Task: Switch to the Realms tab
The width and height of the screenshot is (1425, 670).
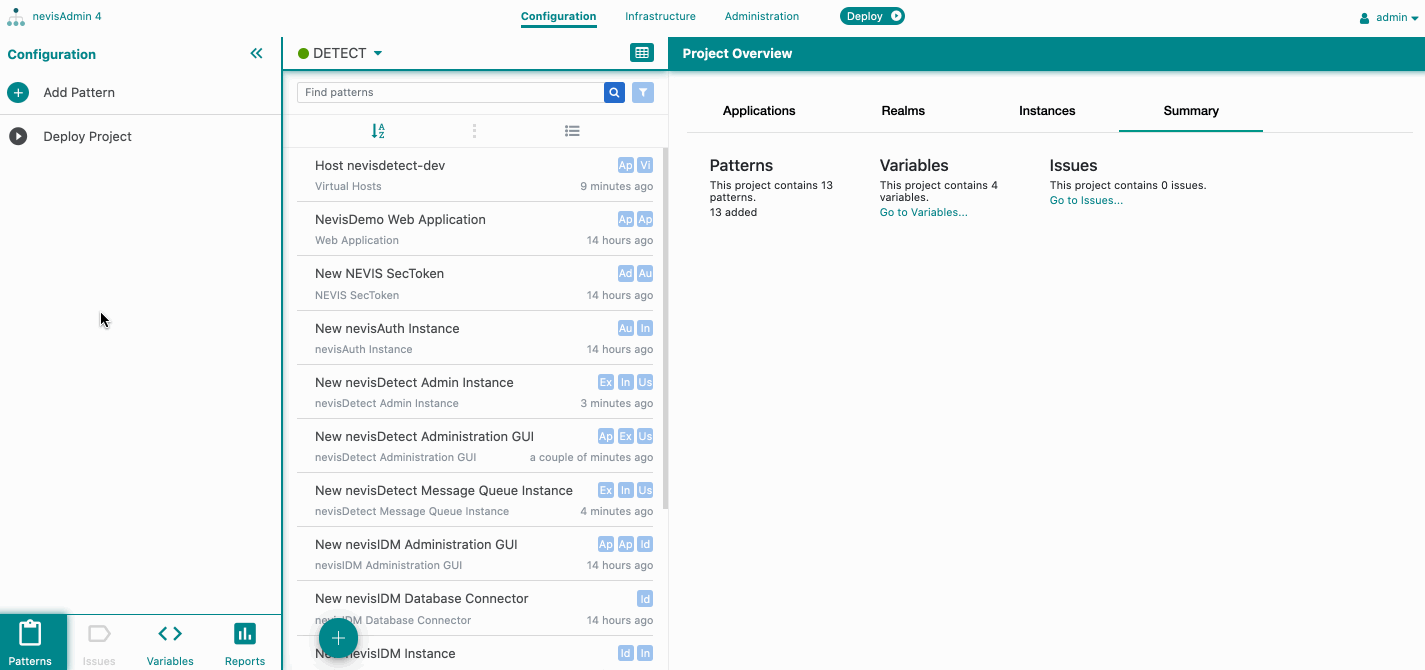Action: click(903, 111)
